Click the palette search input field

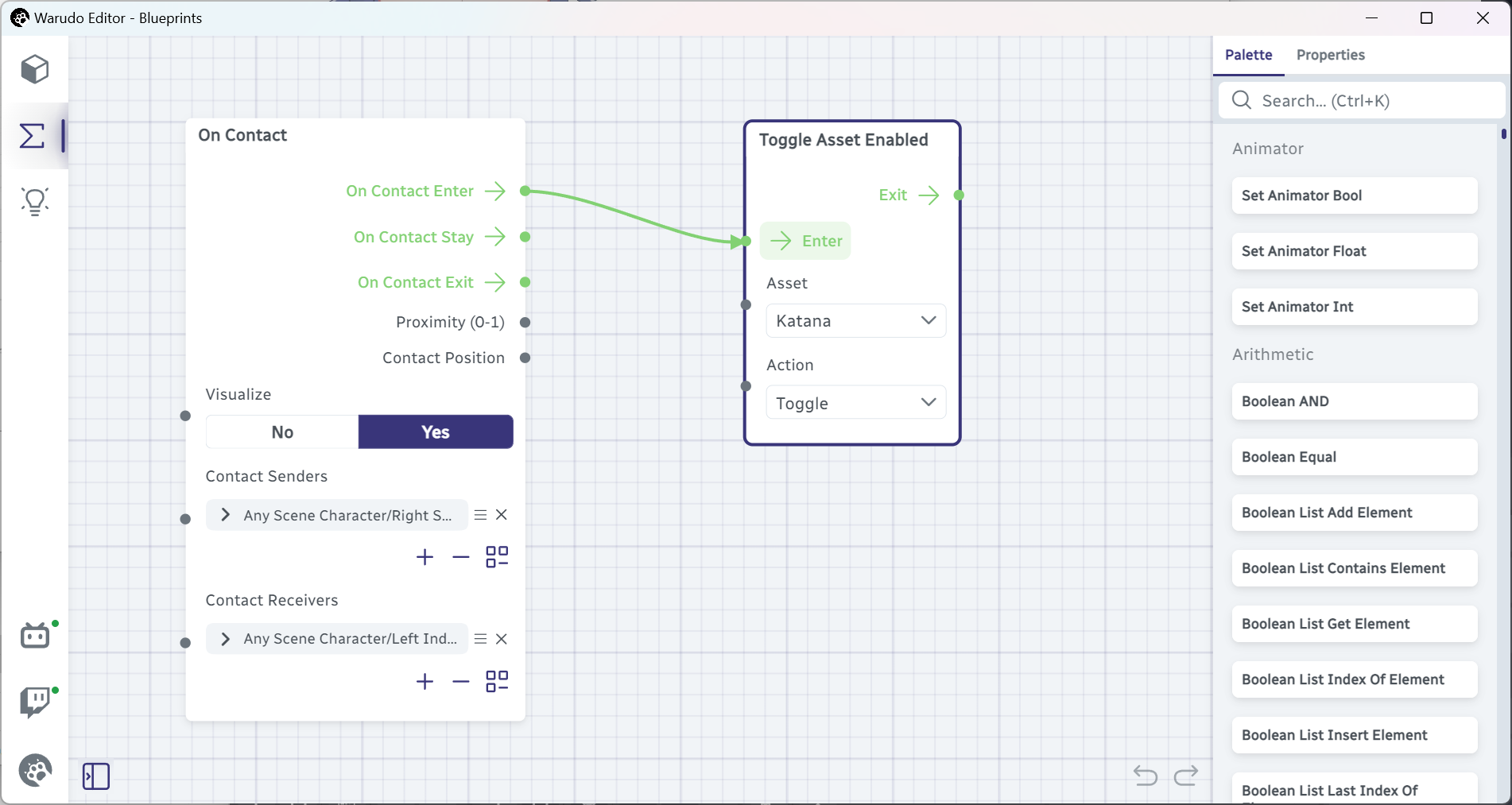1362,100
